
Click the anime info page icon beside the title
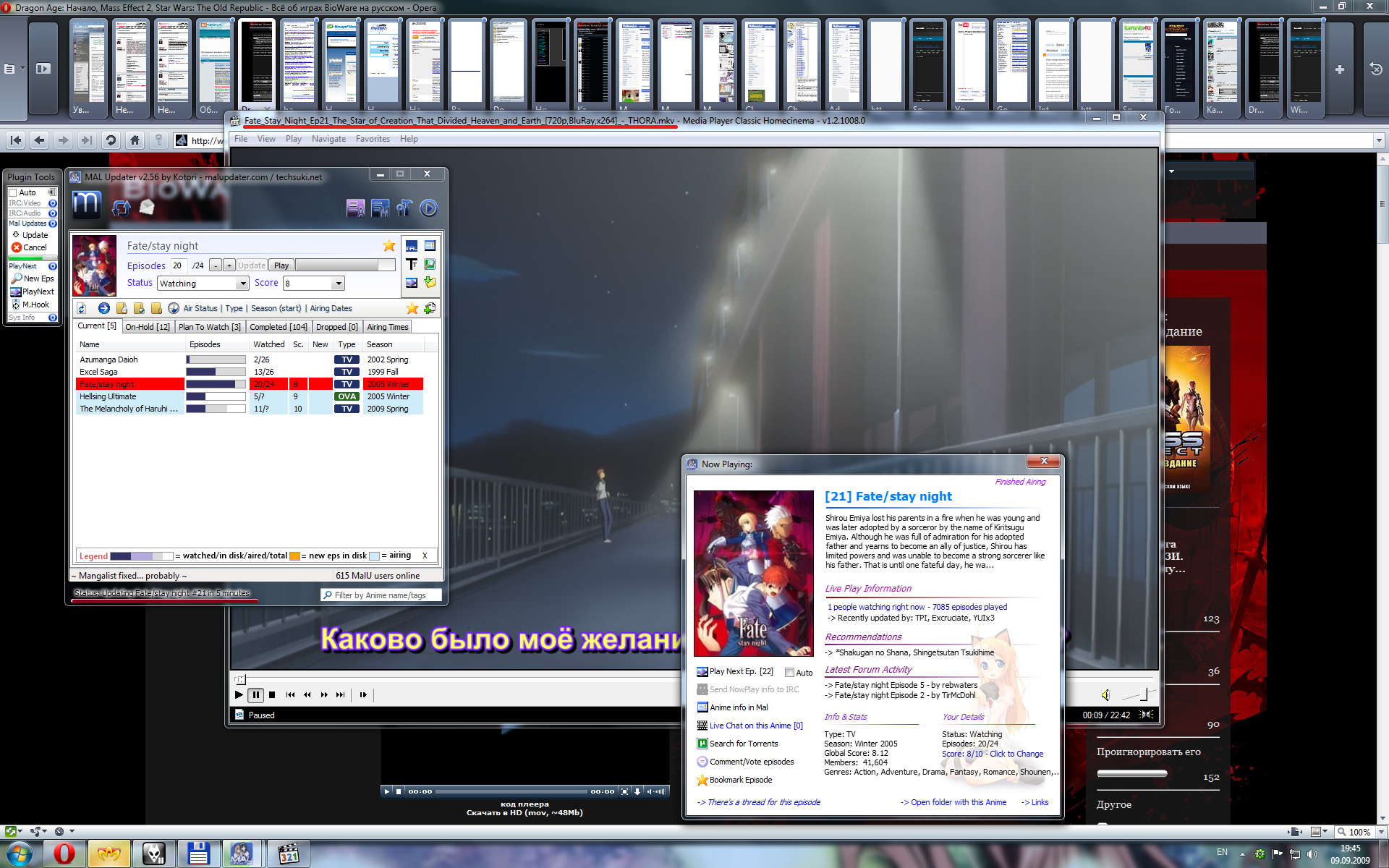pos(430,246)
